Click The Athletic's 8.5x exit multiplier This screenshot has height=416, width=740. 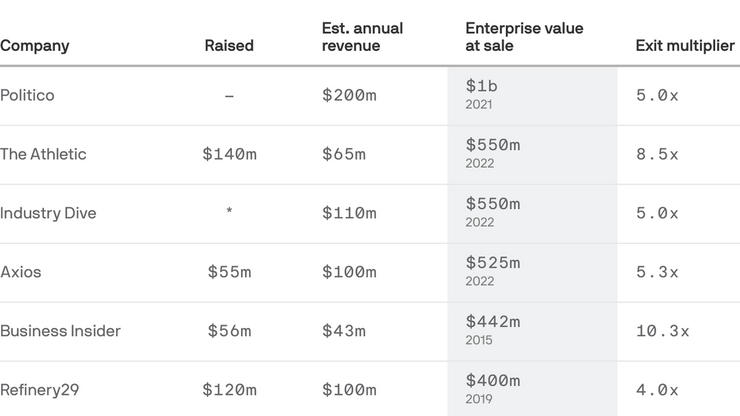pos(657,154)
